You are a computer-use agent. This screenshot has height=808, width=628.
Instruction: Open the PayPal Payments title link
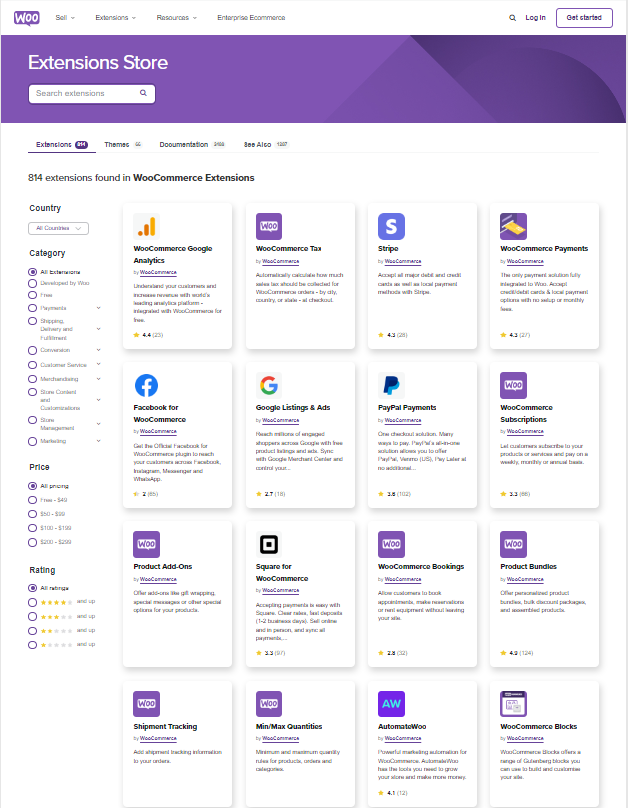coord(407,408)
